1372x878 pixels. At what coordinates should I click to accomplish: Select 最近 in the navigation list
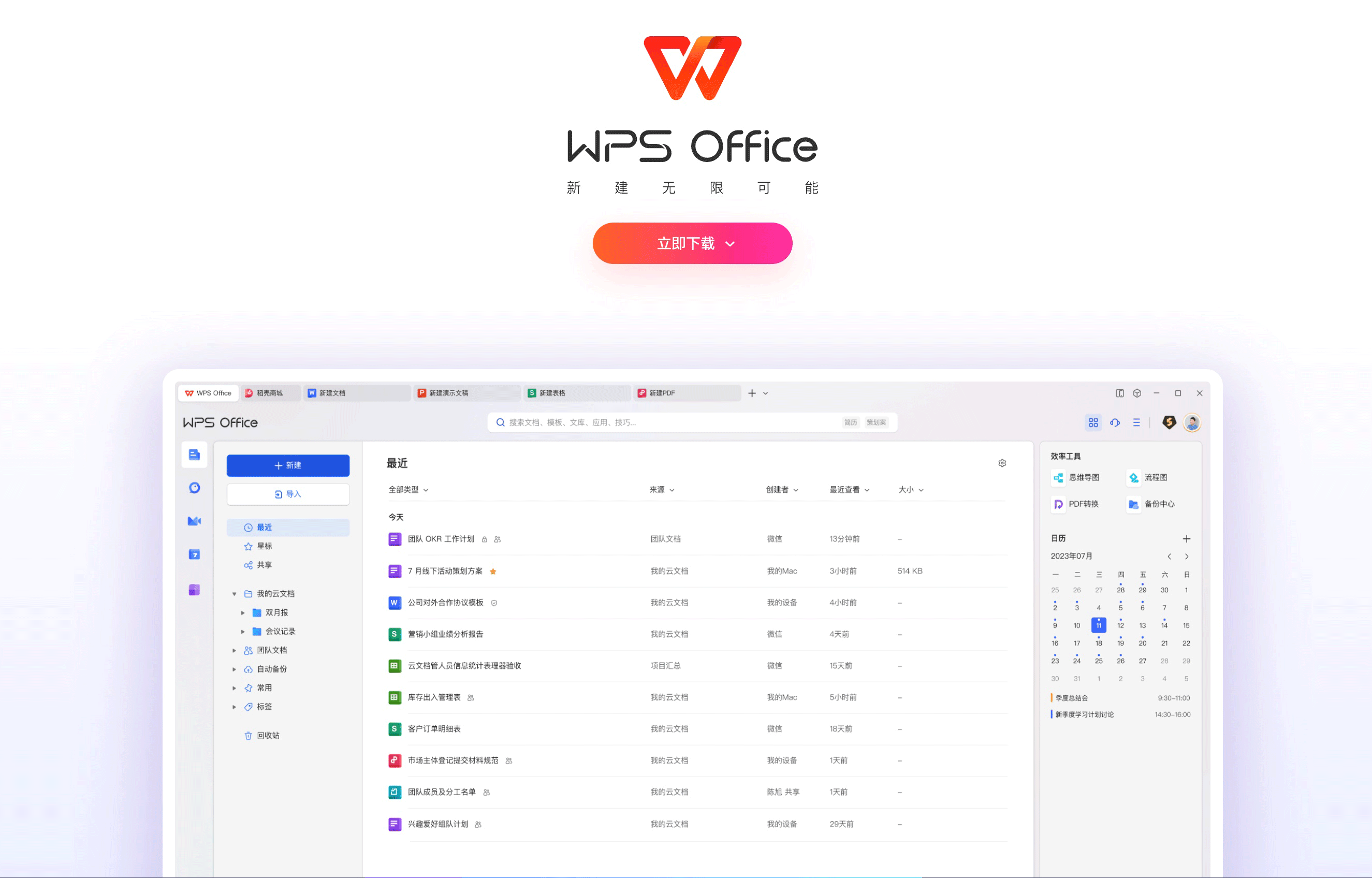(288, 528)
